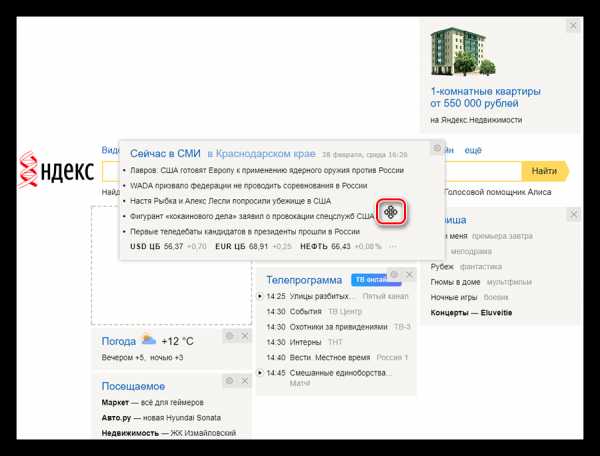Expand the currency rates three-dots menu
600x456 pixels.
tap(392, 246)
